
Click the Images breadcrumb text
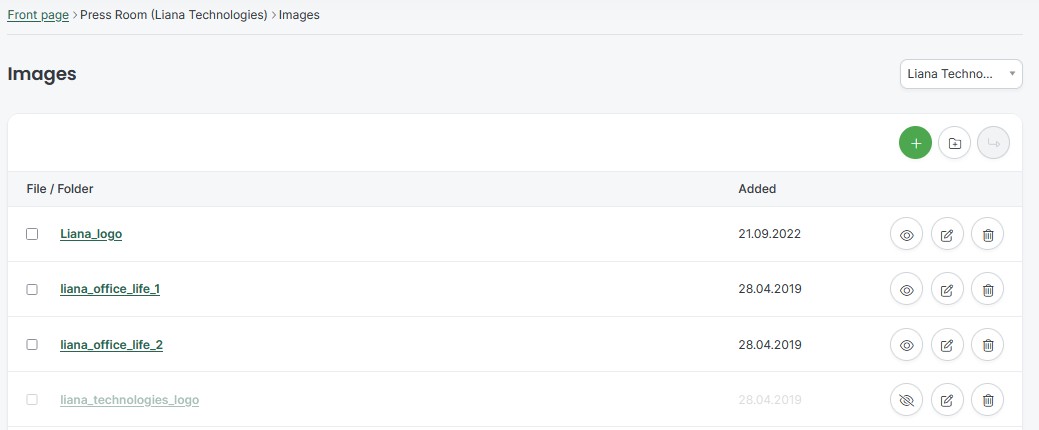pos(299,15)
